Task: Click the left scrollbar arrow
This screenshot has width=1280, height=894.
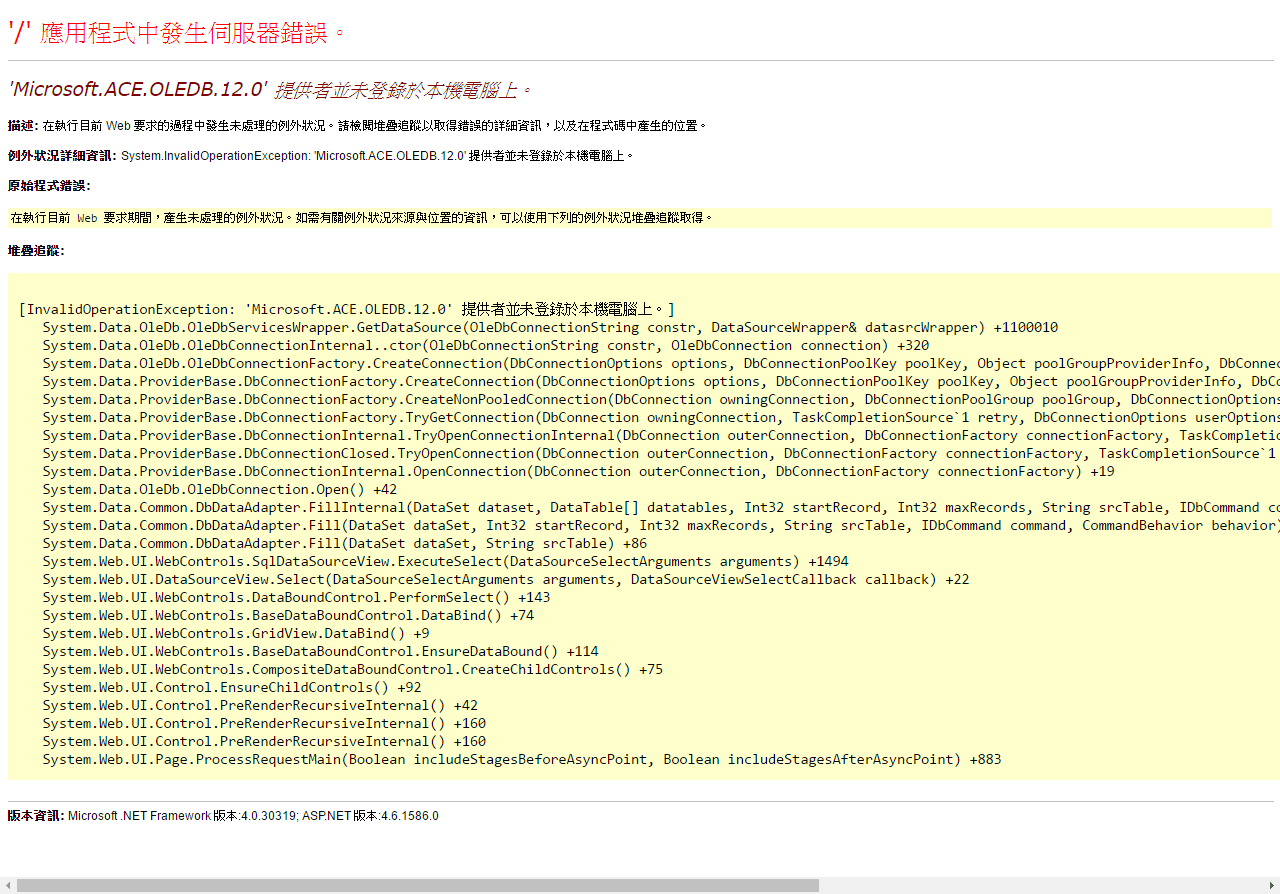Action: pyautogui.click(x=8, y=884)
